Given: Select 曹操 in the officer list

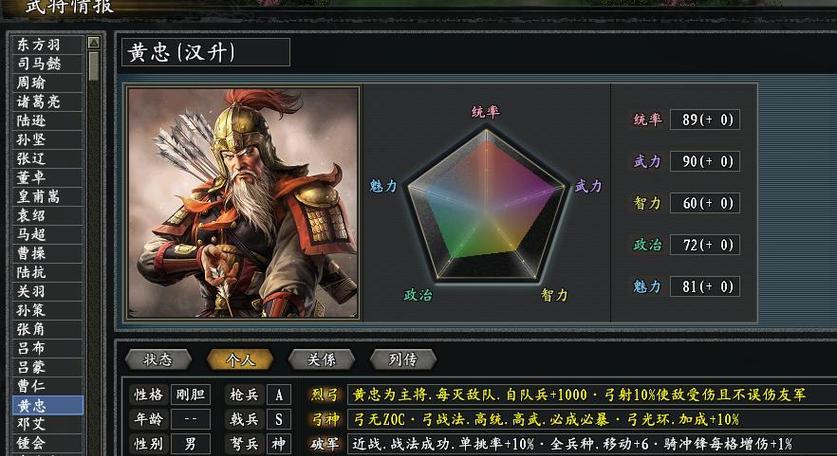Looking at the screenshot, I should (48, 253).
